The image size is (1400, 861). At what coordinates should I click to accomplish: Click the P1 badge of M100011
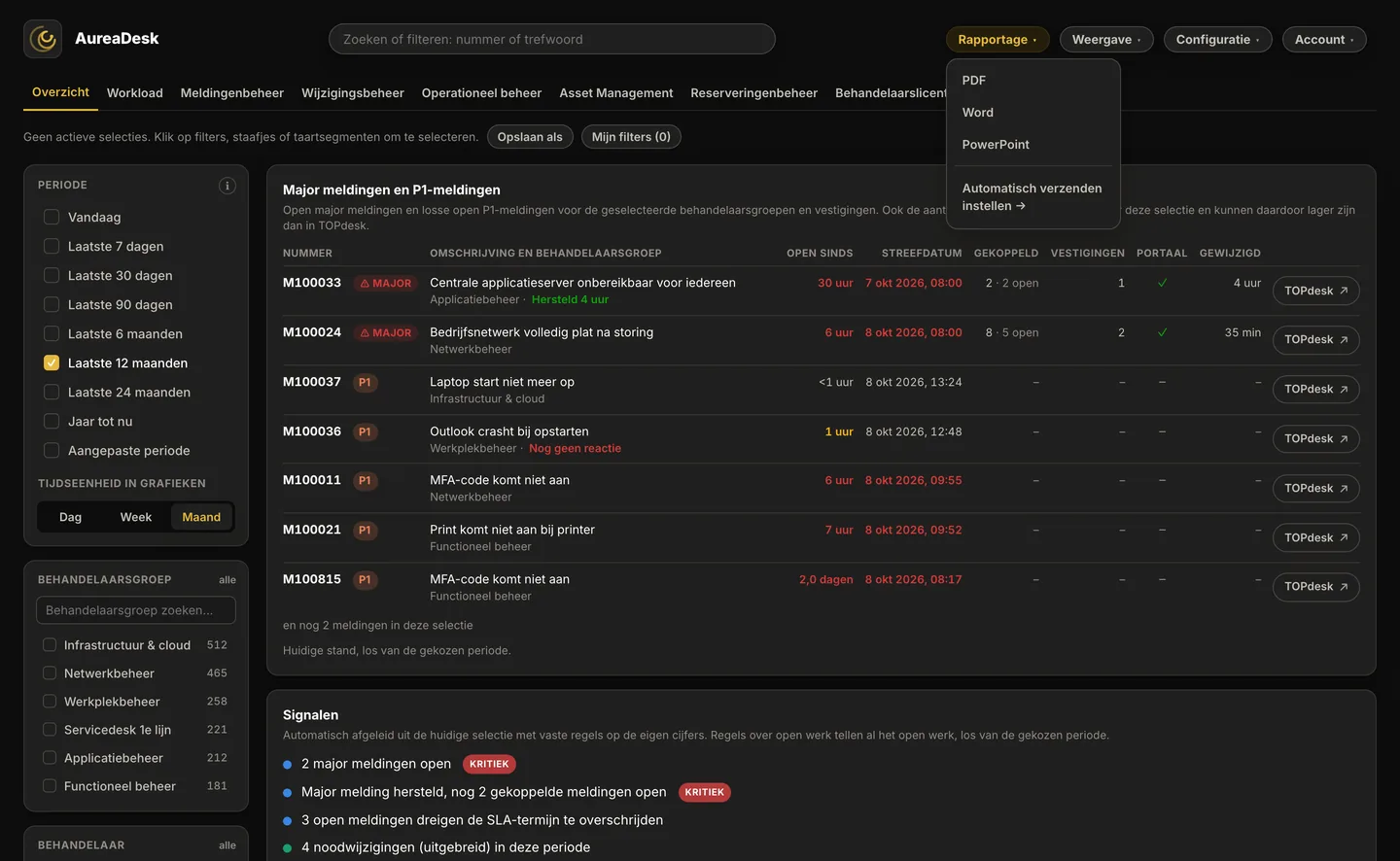[365, 481]
